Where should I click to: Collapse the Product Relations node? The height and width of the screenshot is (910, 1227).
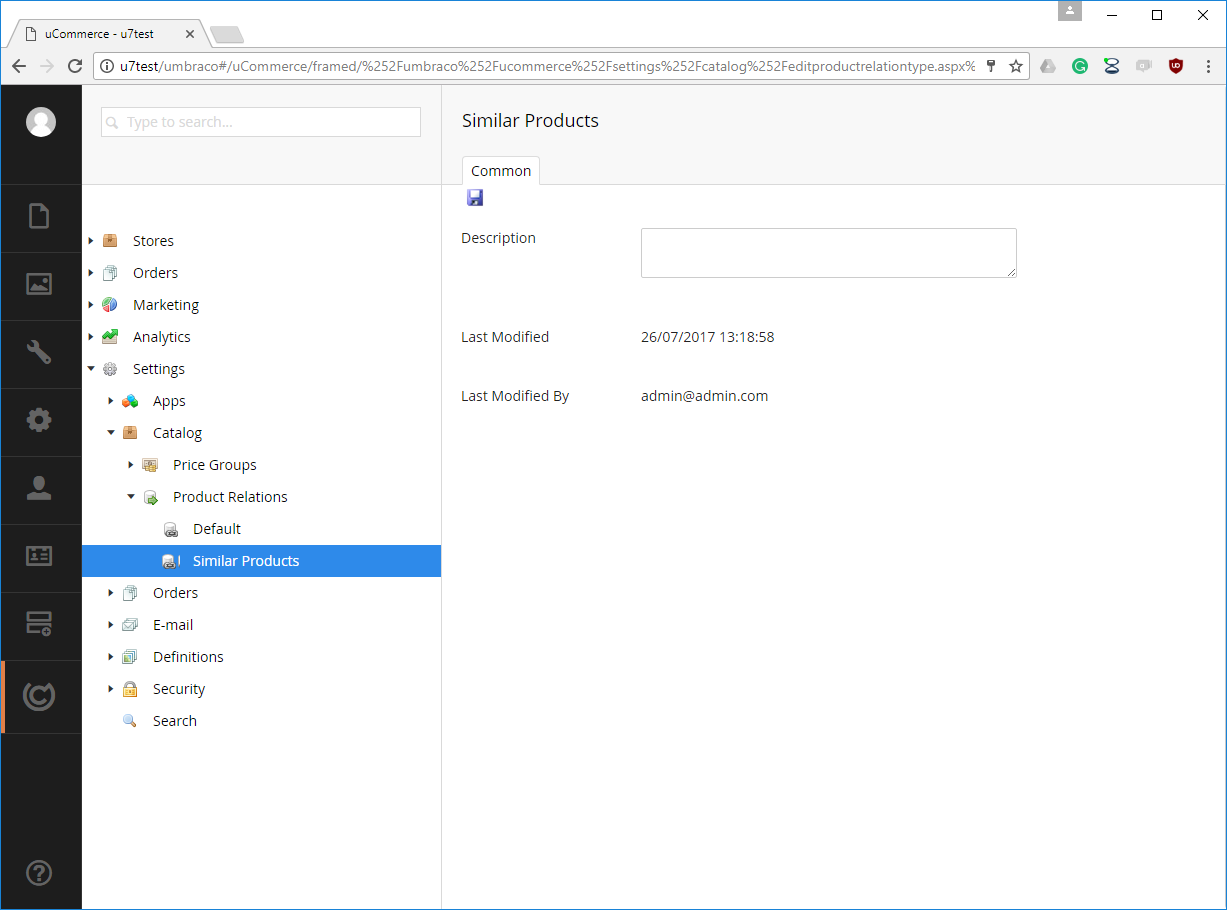[x=131, y=497]
